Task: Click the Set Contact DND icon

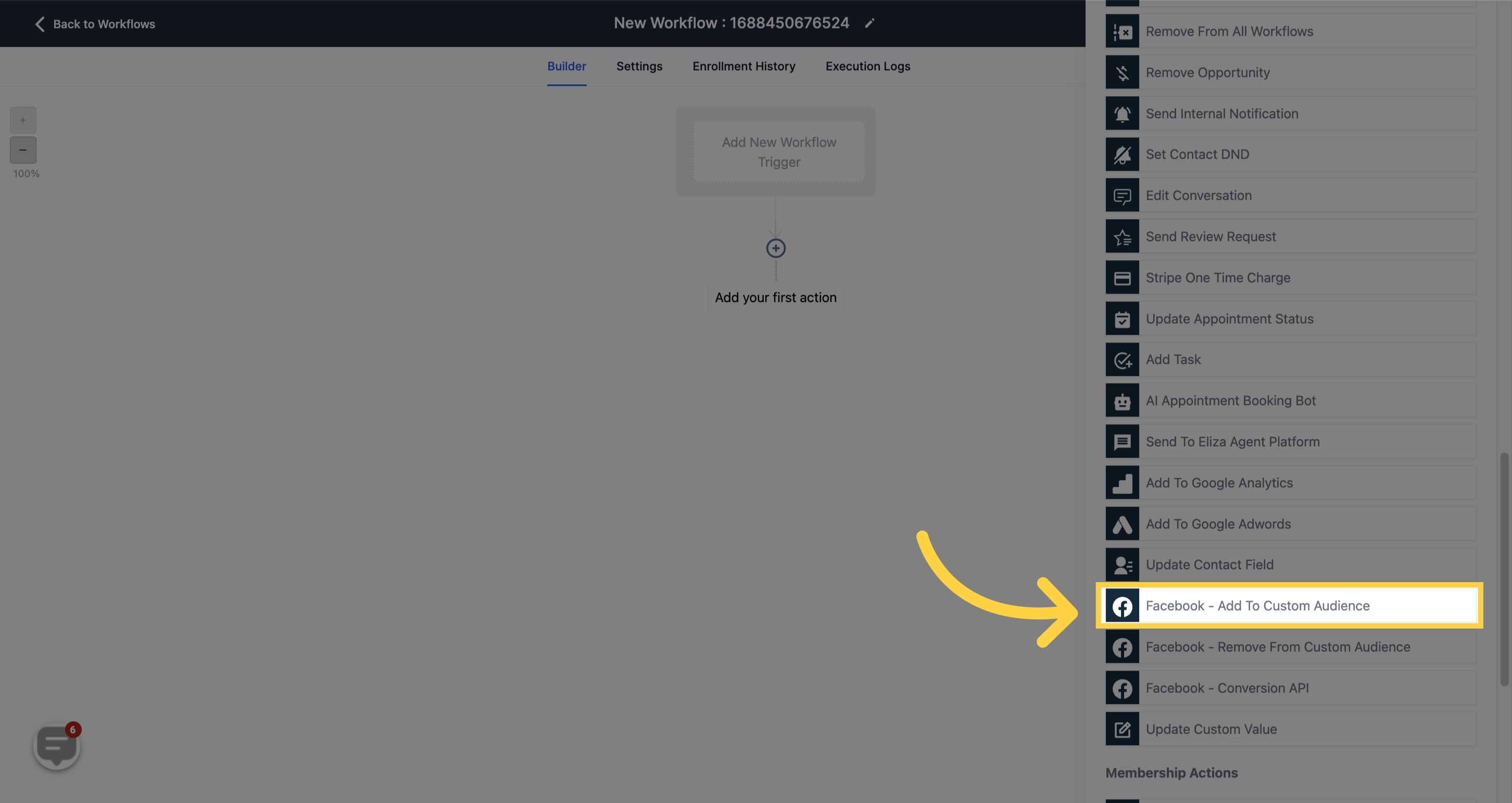Action: pyautogui.click(x=1122, y=154)
